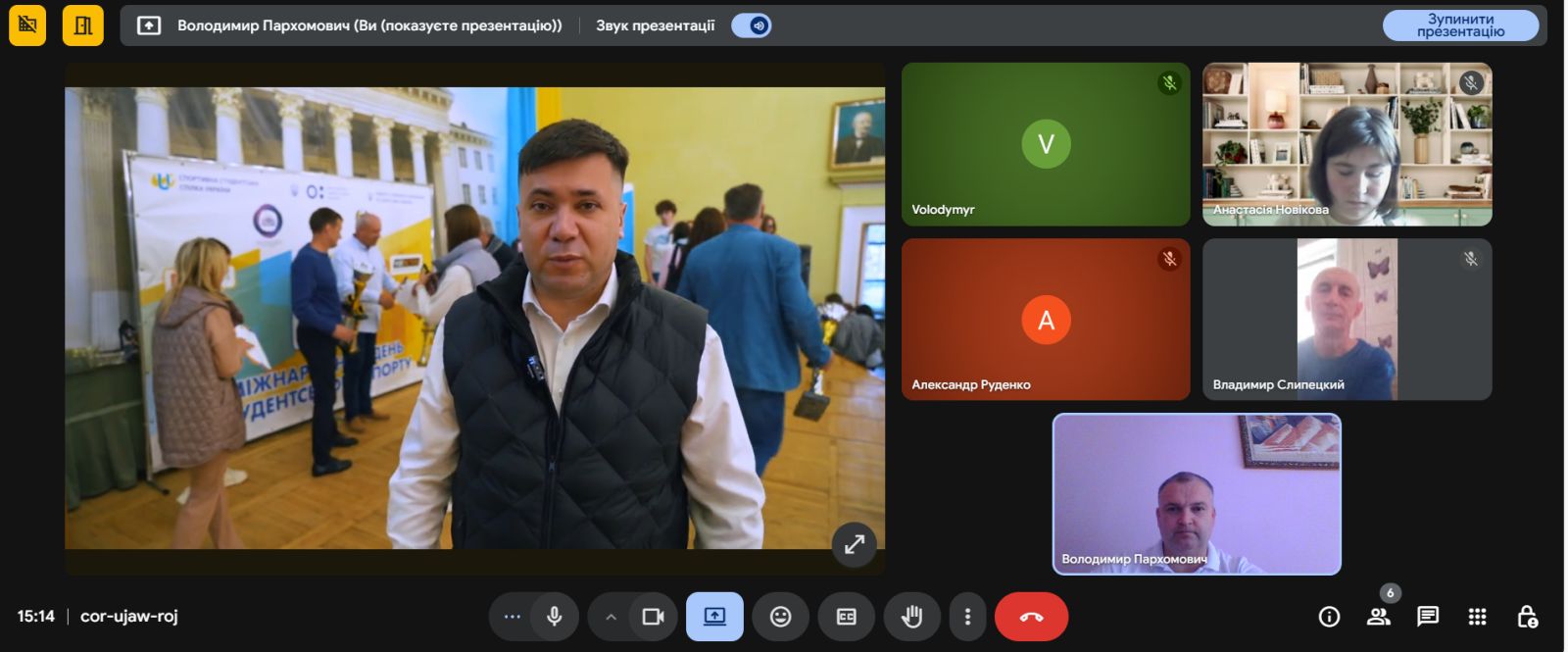Image resolution: width=1568 pixels, height=652 pixels.
Task: Expand video settings chevron beside camera
Action: (611, 617)
